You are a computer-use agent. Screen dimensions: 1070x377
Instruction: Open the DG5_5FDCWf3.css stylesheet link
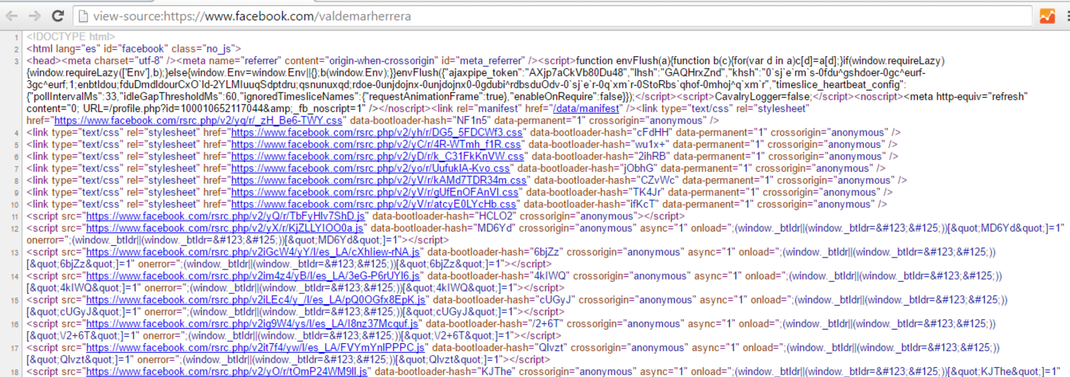377,132
